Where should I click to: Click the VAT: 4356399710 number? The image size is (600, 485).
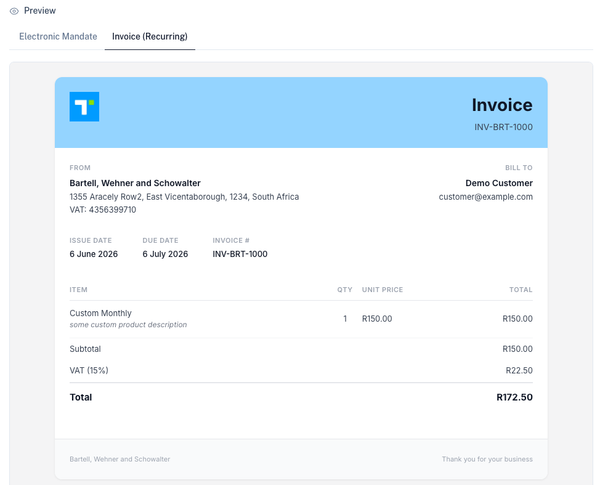point(103,210)
